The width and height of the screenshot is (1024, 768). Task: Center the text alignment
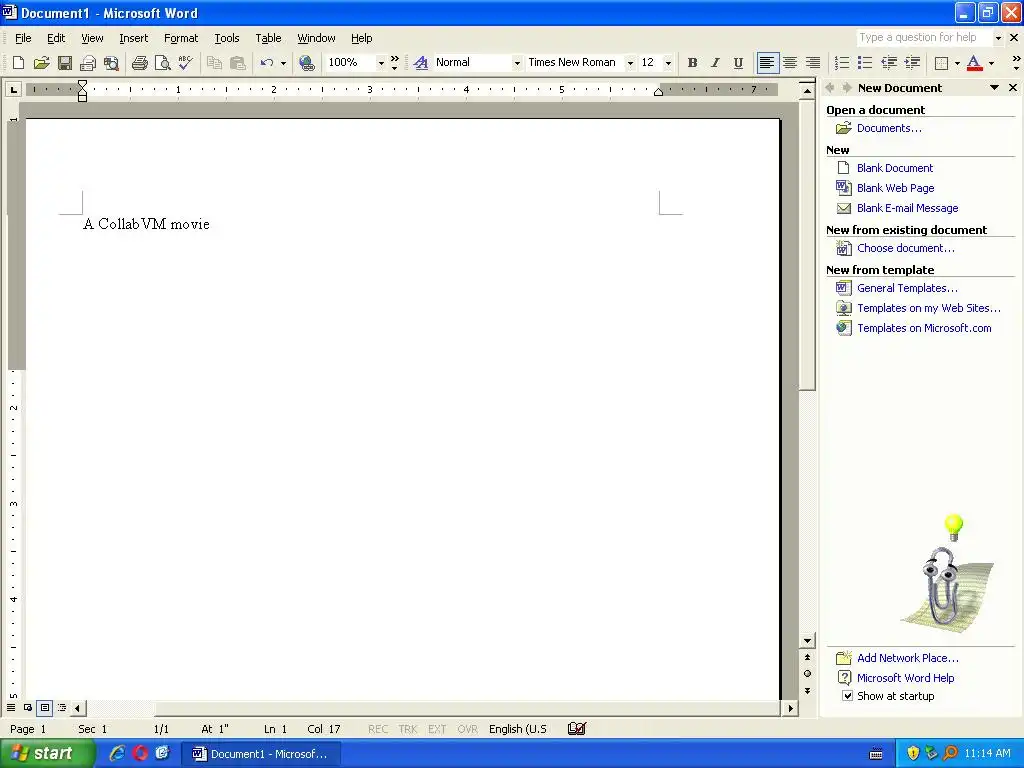click(x=790, y=63)
